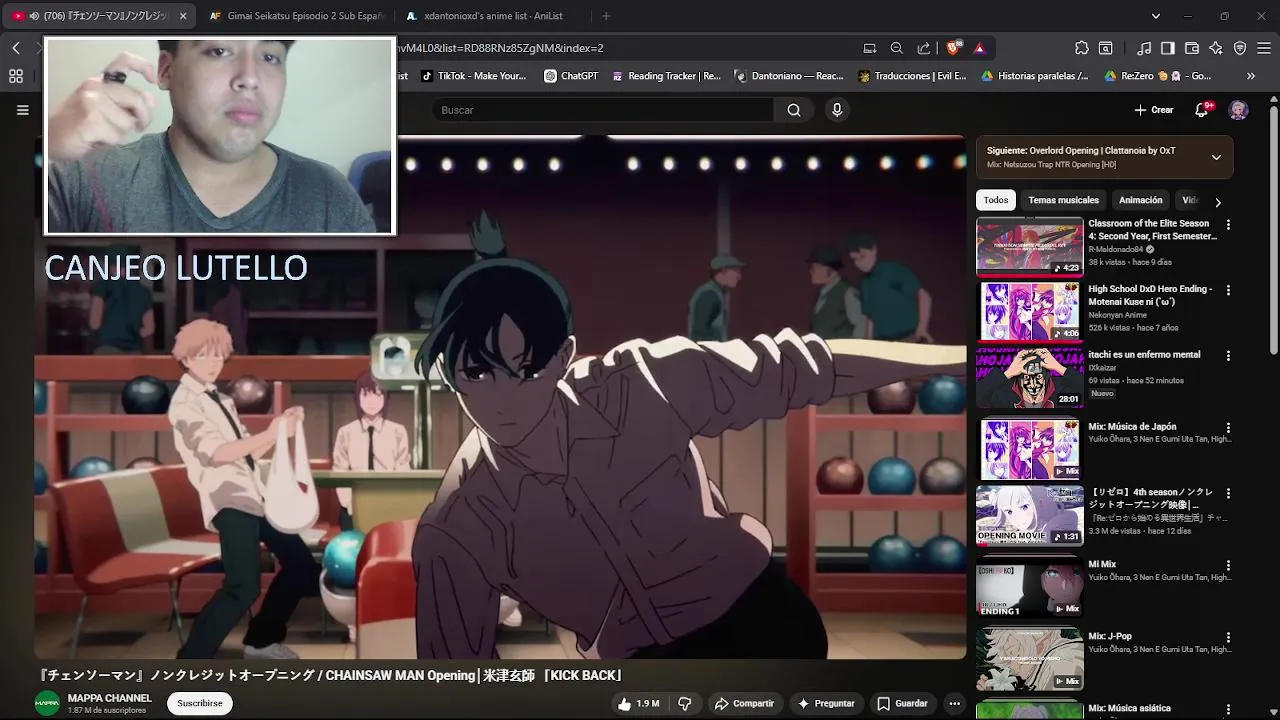Open options for High School DxD video
Screen dimensions: 1280x720
pos(1229,290)
